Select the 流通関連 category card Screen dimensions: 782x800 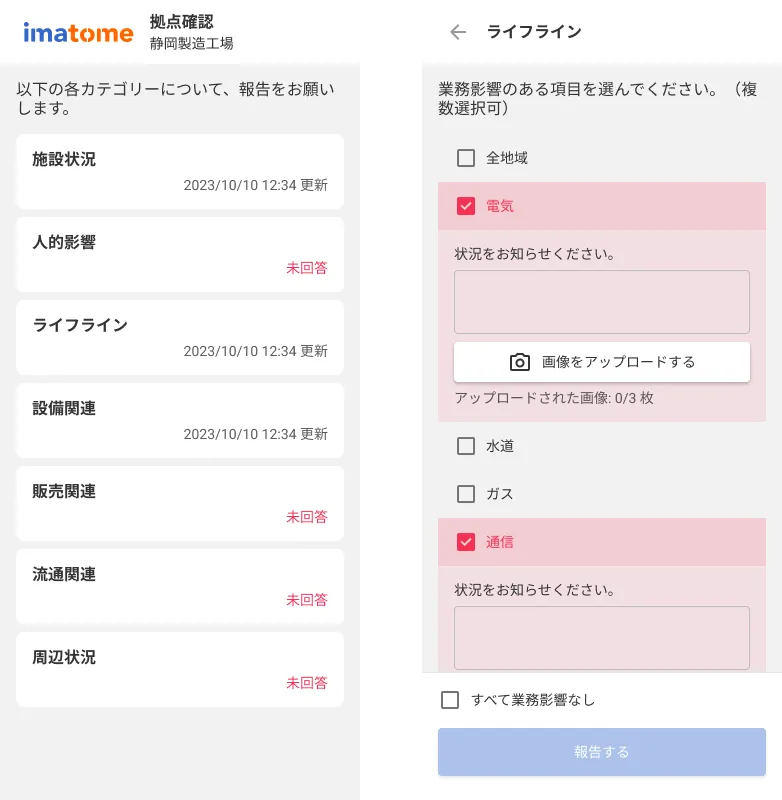click(180, 586)
